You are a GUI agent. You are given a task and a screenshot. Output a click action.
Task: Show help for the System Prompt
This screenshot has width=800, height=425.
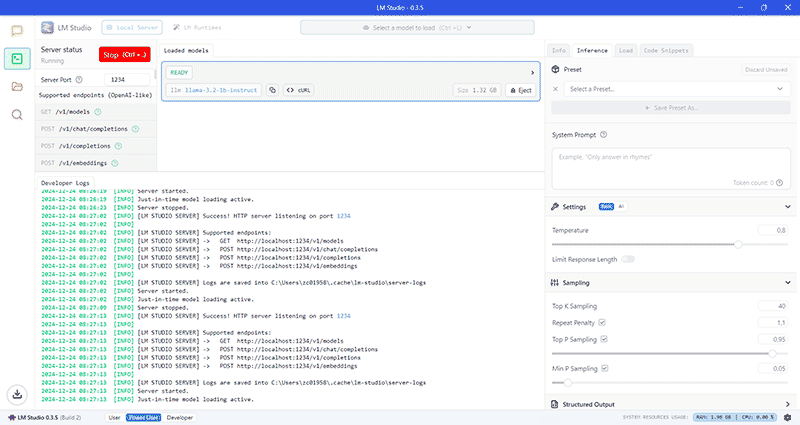(x=604, y=135)
